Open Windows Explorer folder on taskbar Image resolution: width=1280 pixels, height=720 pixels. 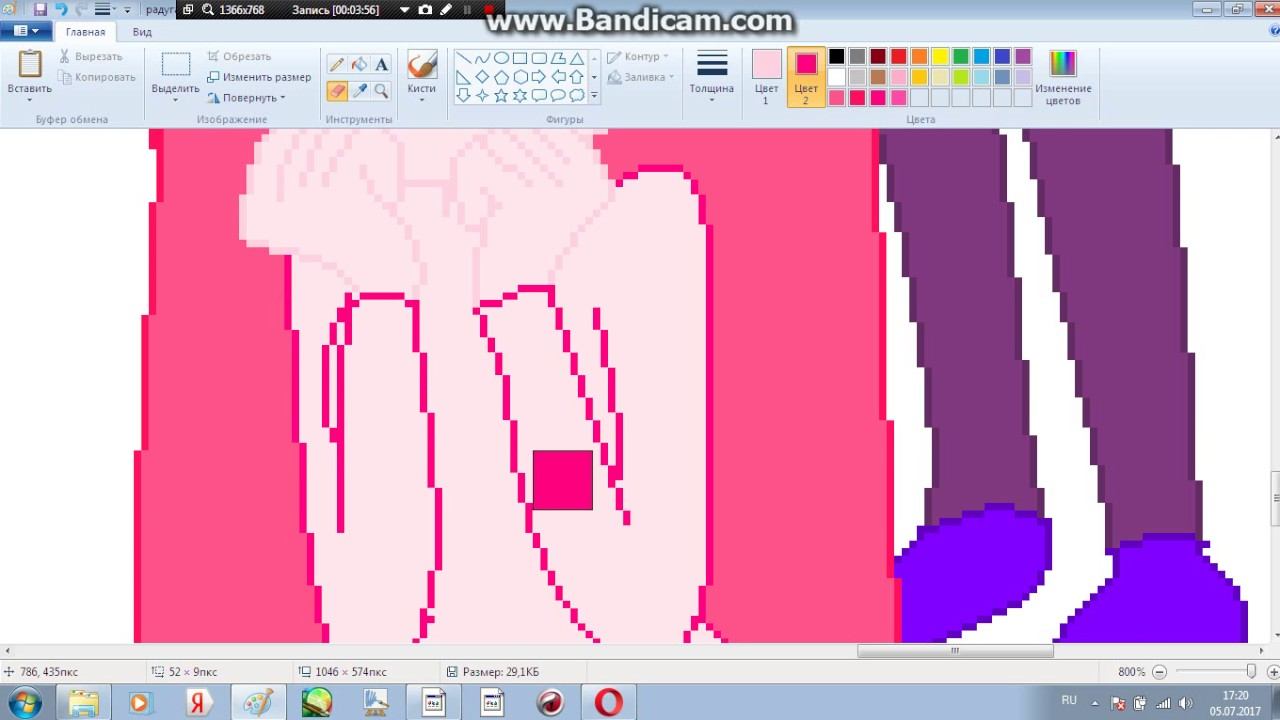(84, 702)
